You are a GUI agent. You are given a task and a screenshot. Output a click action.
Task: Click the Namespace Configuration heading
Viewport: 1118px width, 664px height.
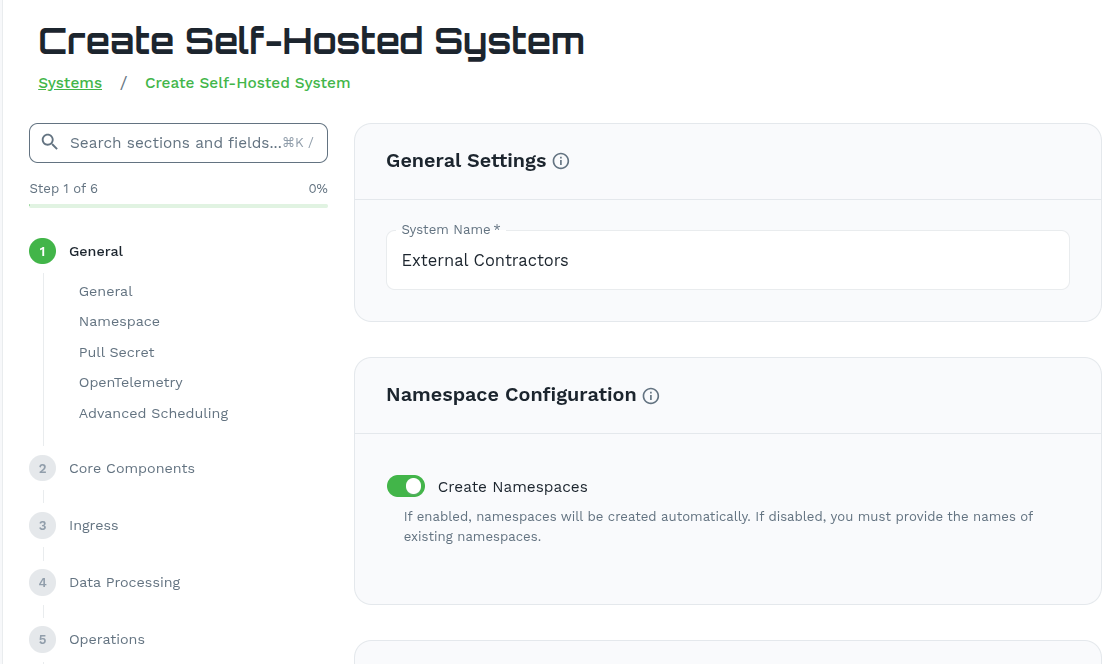[511, 394]
